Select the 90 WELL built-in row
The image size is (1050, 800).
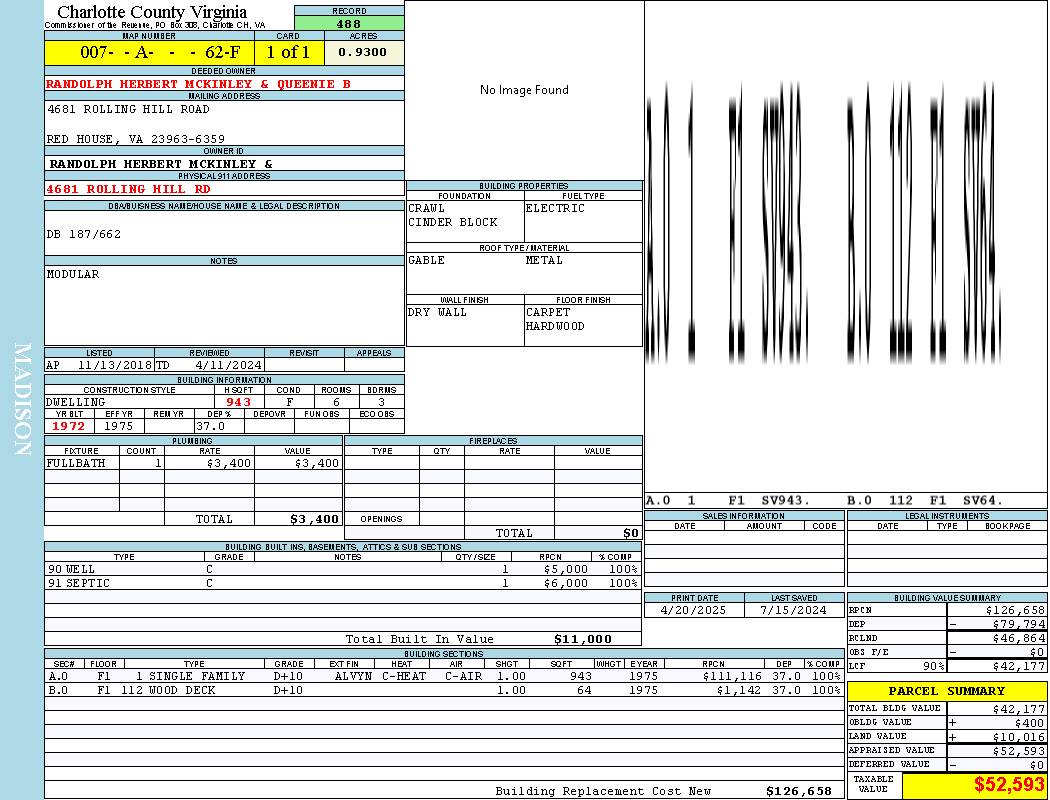coord(343,570)
